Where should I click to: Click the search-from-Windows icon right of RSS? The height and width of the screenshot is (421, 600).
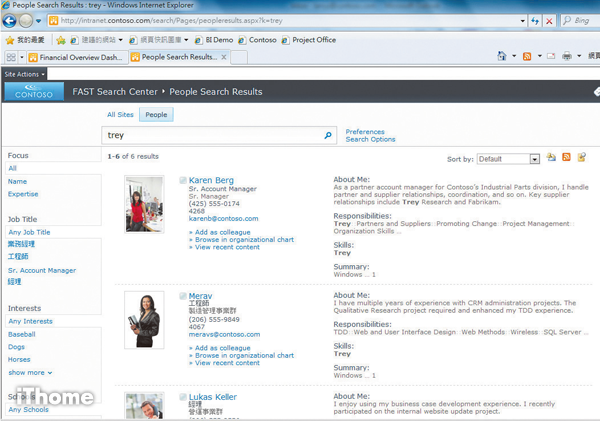tap(581, 158)
